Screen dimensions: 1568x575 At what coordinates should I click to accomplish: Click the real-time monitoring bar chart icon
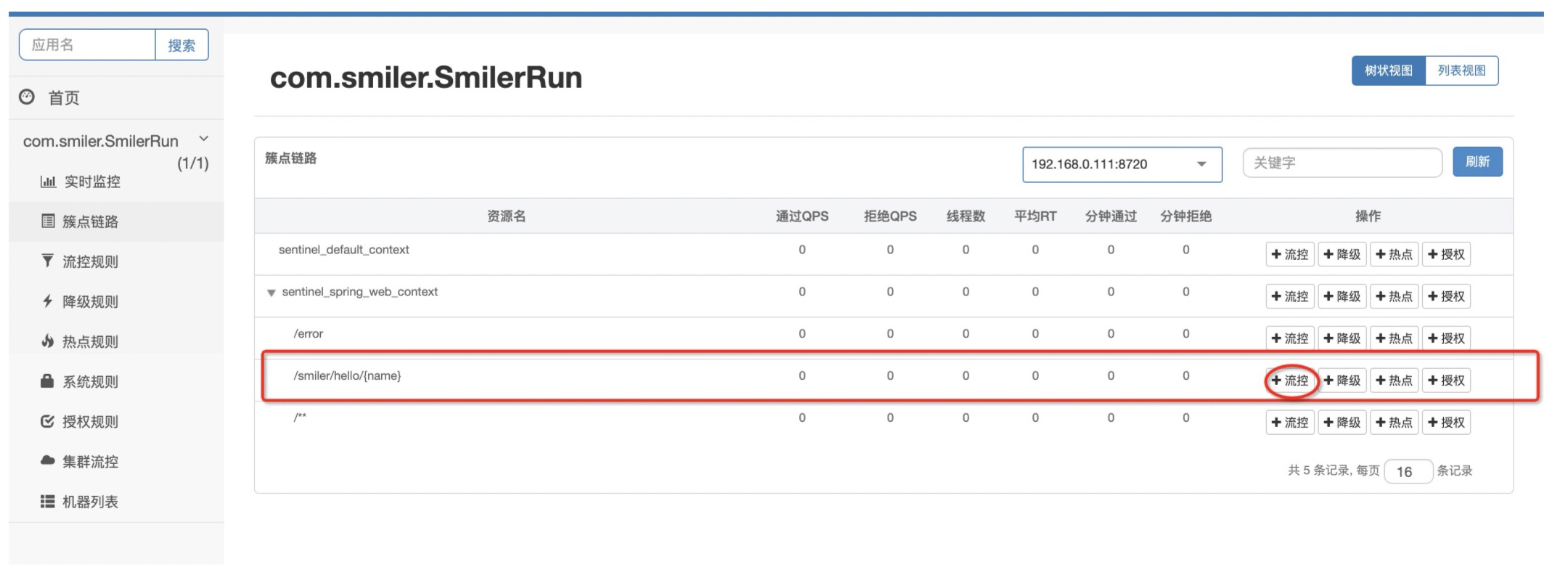coord(48,182)
